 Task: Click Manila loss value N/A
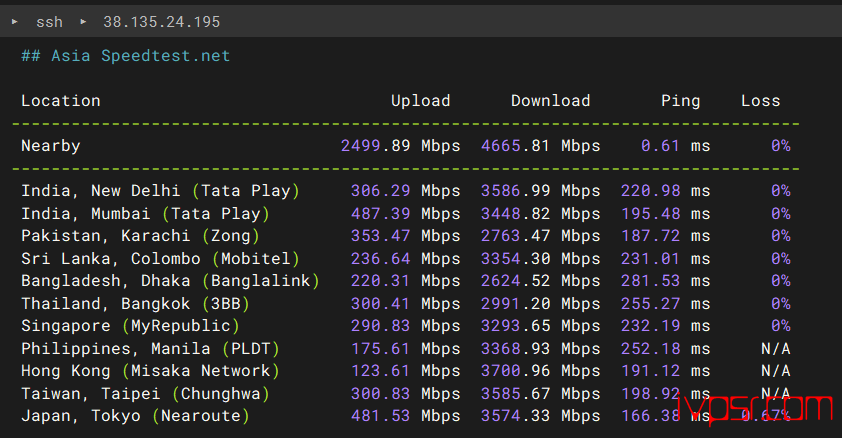(775, 349)
